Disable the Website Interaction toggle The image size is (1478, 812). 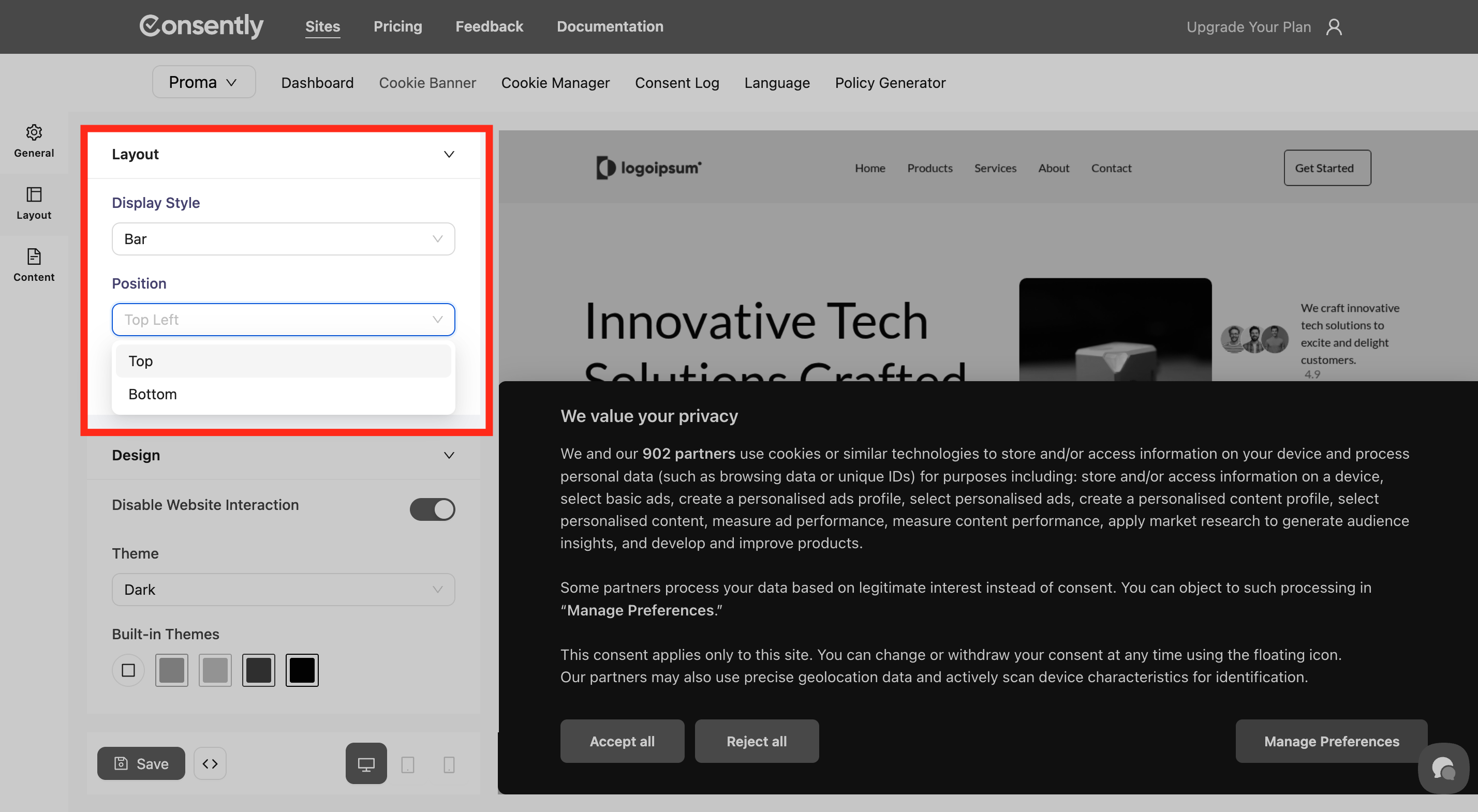coord(433,509)
